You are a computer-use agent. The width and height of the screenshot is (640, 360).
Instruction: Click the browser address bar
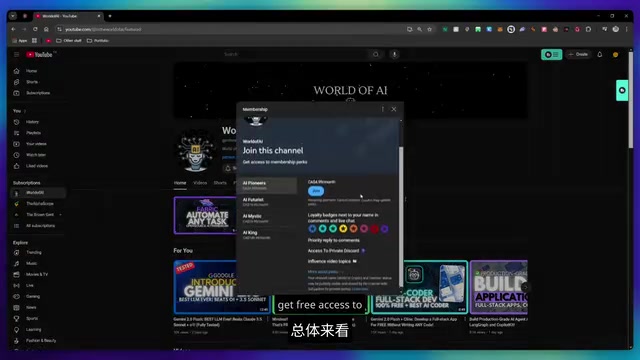233,29
